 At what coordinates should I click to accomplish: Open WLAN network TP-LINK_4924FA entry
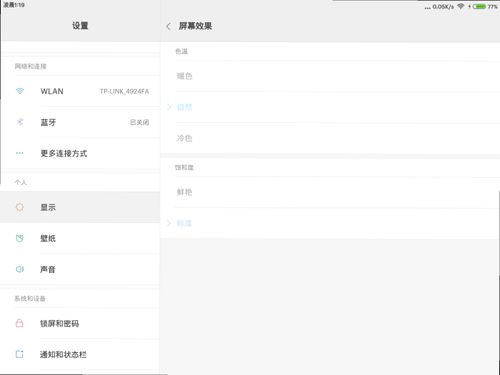(80, 91)
